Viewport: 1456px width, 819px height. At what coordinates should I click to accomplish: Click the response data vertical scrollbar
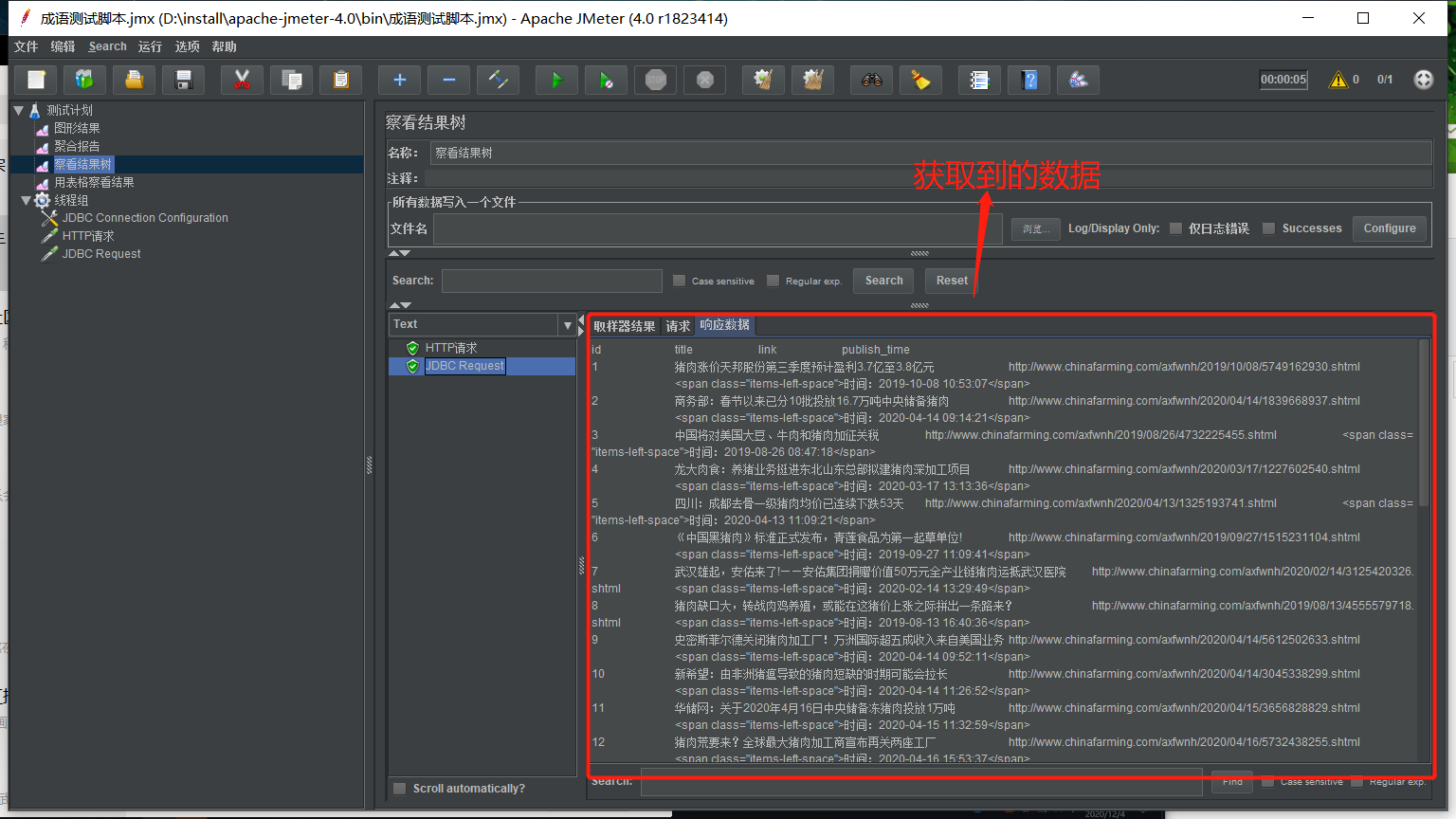[1424, 425]
